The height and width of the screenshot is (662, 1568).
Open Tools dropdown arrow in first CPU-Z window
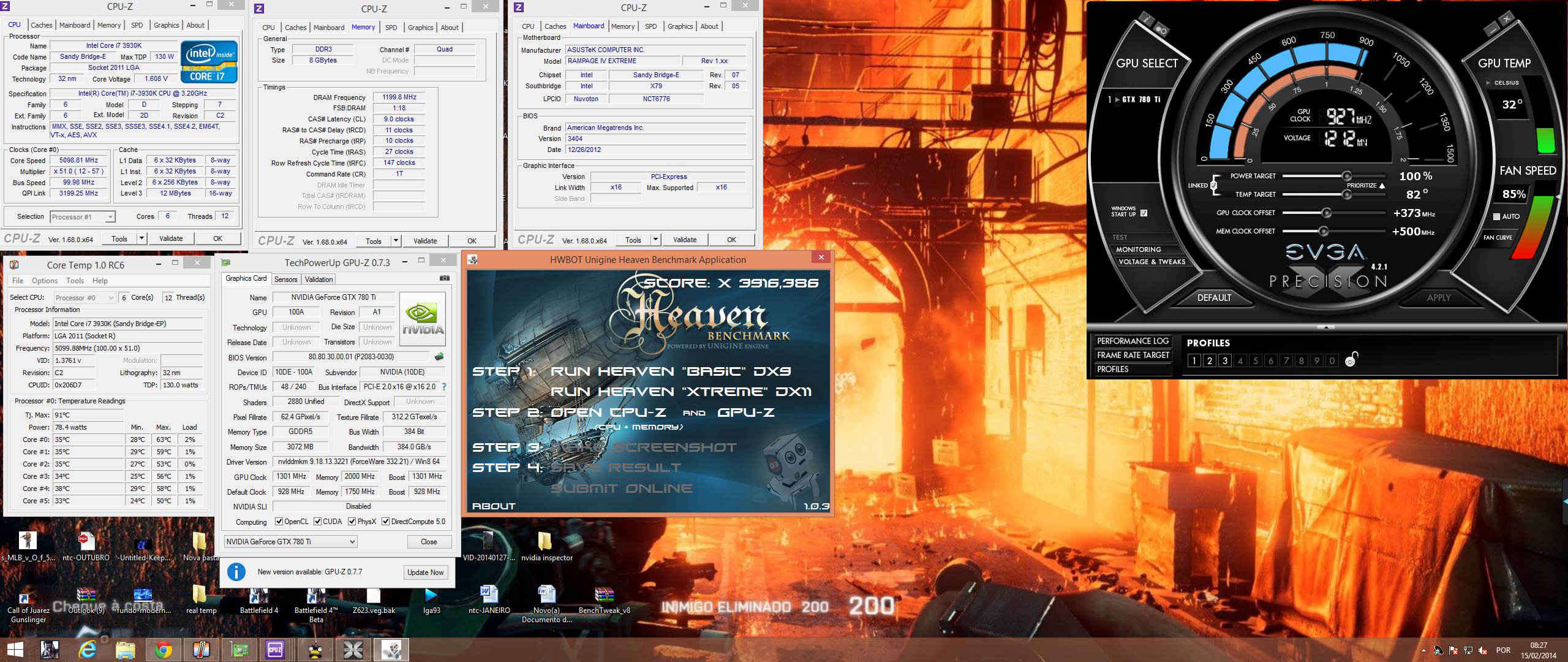141,238
